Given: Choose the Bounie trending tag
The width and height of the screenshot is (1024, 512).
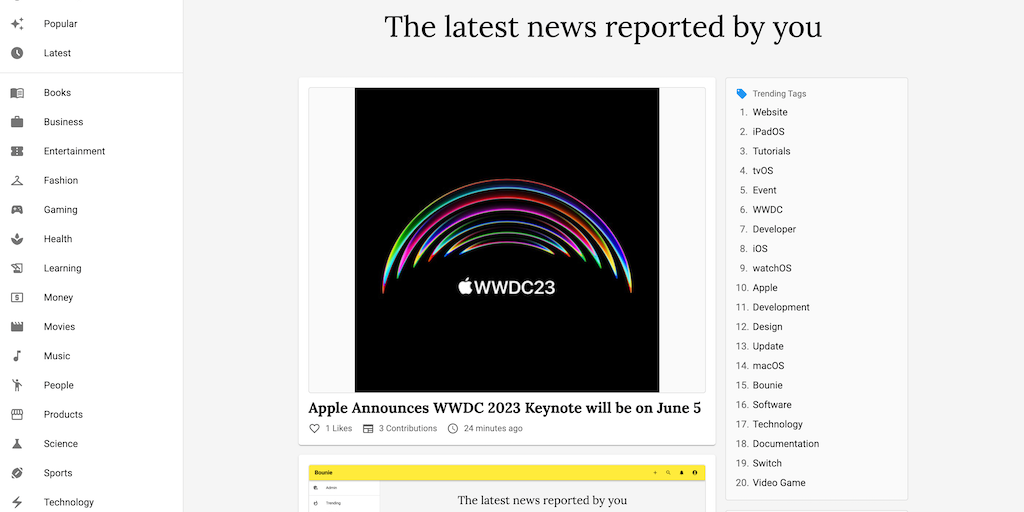Looking at the screenshot, I should 767,385.
